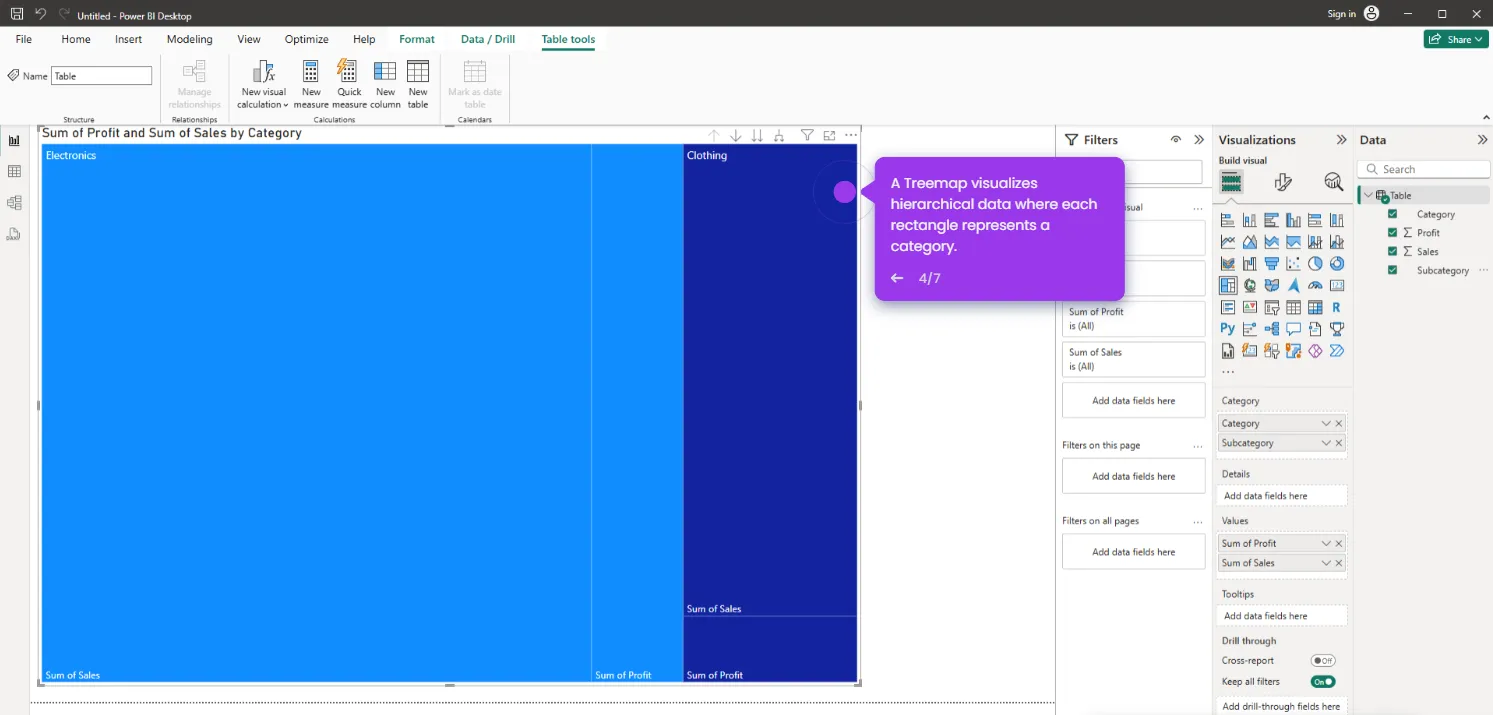This screenshot has height=715, width=1493.
Task: Open Sum of Profit field dropdown
Action: [1326, 544]
